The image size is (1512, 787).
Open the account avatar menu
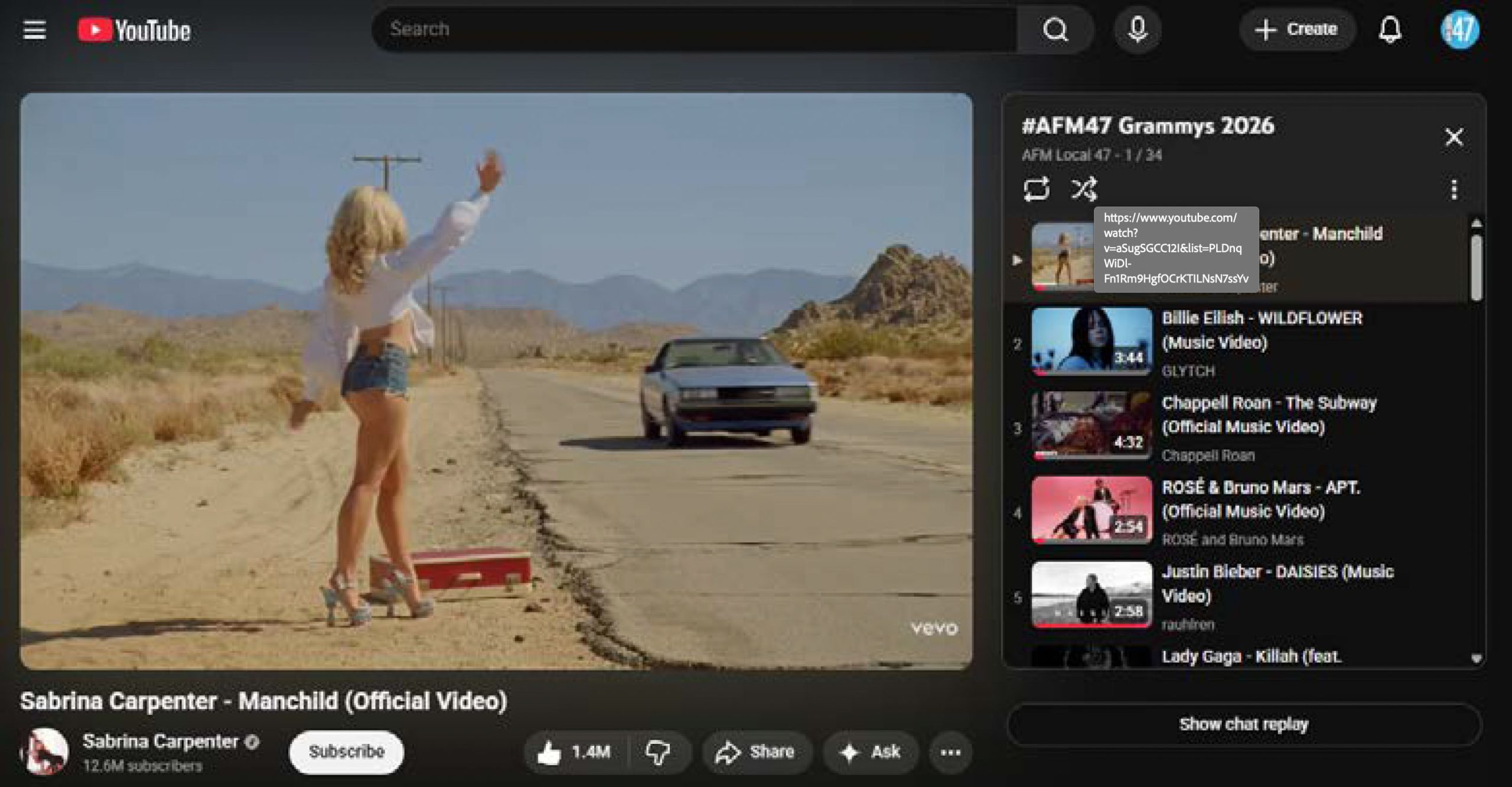pos(1459,30)
